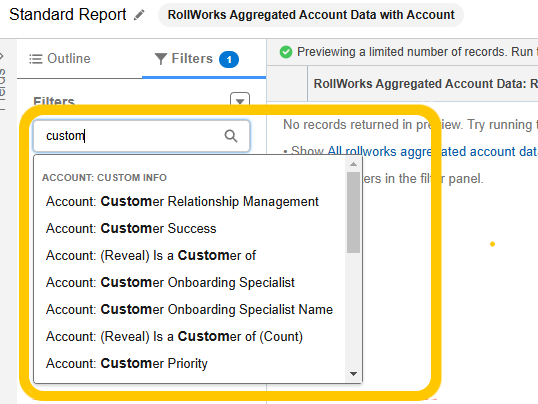This screenshot has height=404, width=538.
Task: Click the 'RollWorks Aggregated Account Data' column header
Action: click(423, 84)
